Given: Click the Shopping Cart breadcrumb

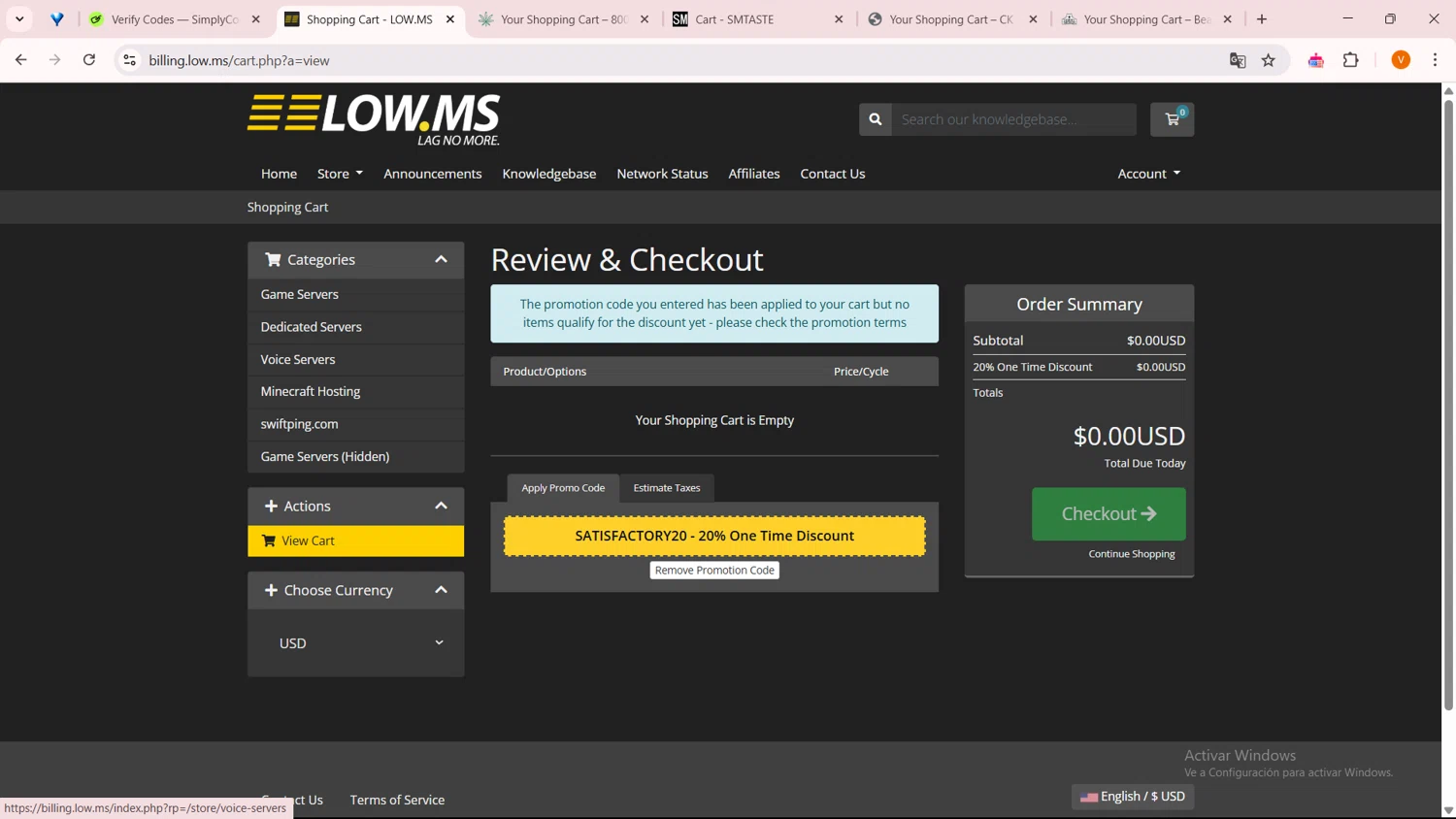Looking at the screenshot, I should pos(287,208).
